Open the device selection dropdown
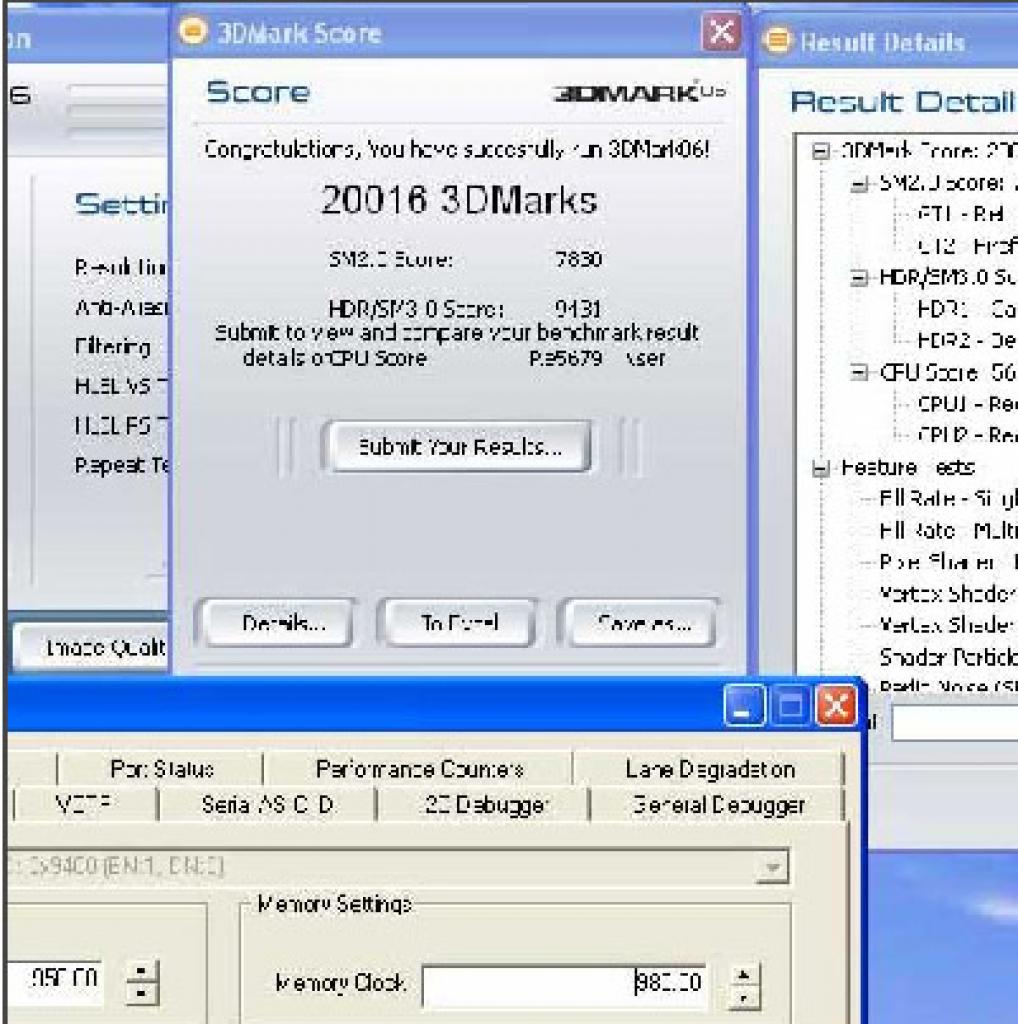Viewport: 1018px width, 1024px height. 772,867
